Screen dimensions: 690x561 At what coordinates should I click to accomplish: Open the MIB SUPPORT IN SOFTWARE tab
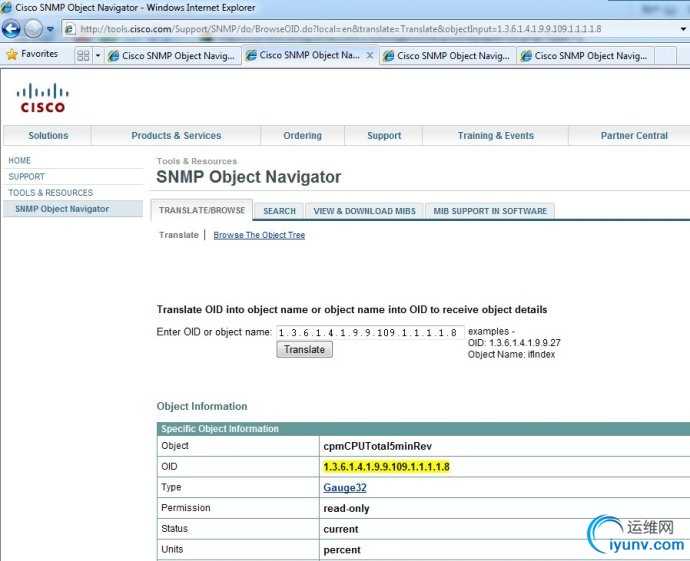490,211
